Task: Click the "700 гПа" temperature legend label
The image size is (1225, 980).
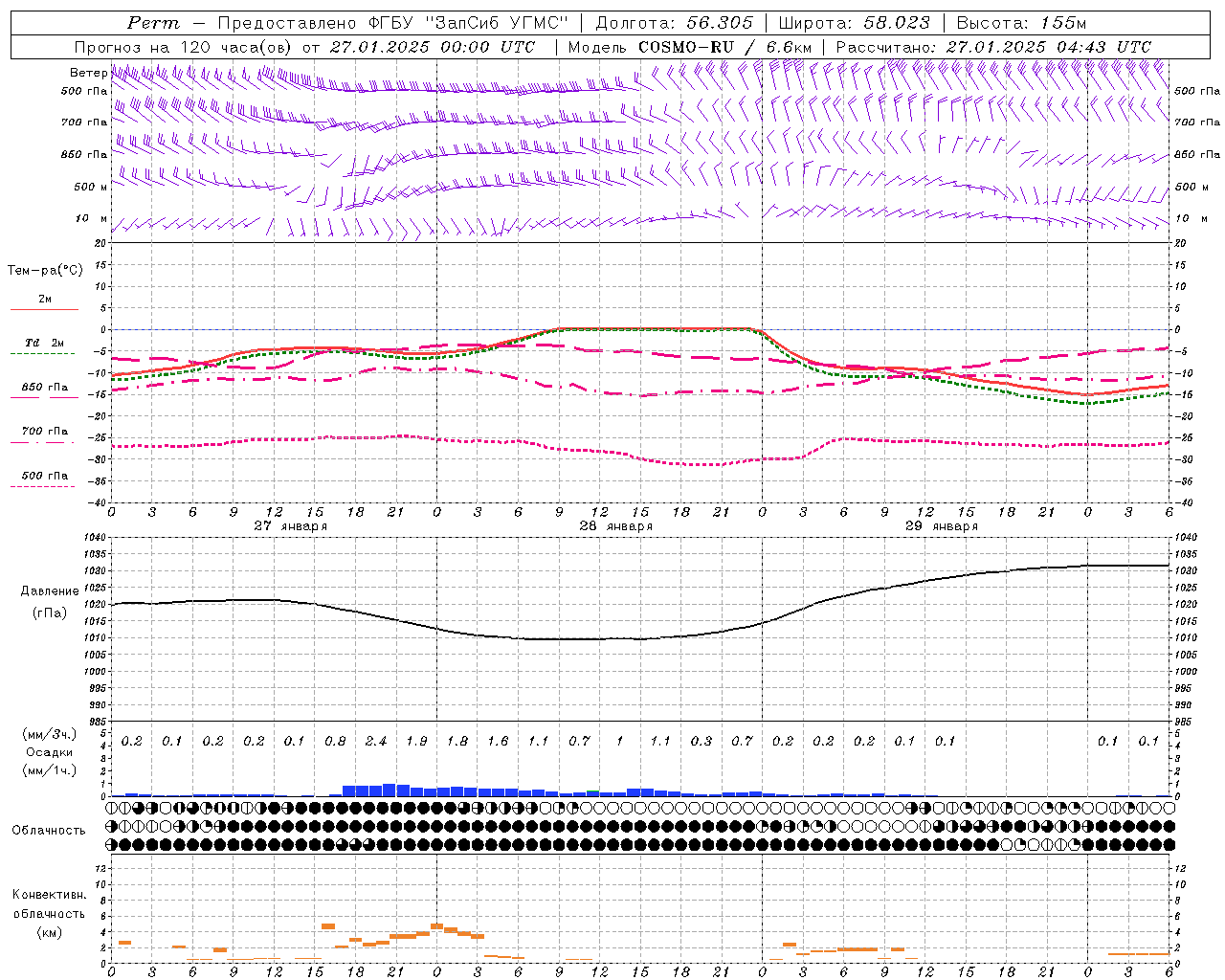Action: click(x=45, y=432)
